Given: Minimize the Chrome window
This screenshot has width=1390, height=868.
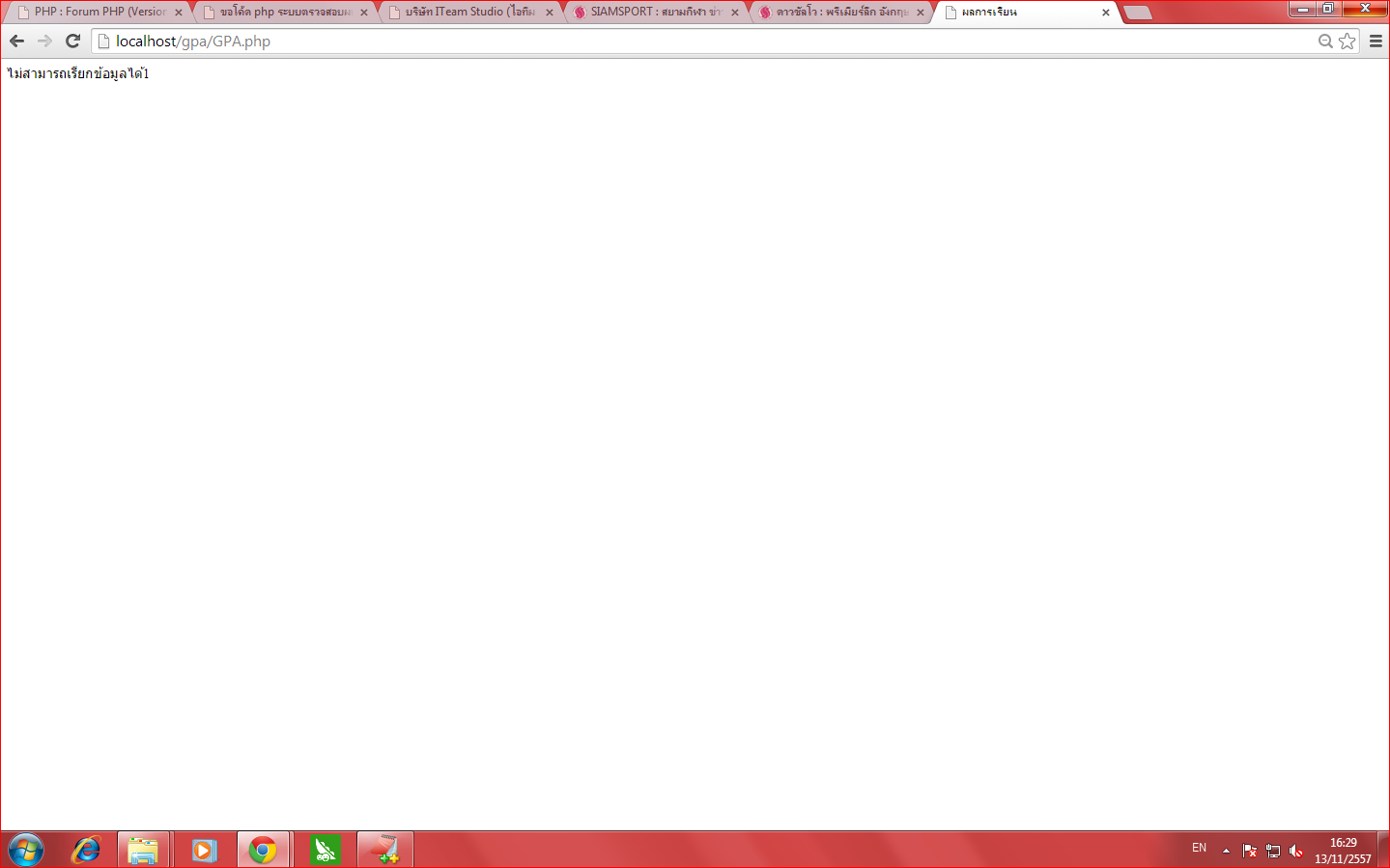Looking at the screenshot, I should tap(1303, 9).
